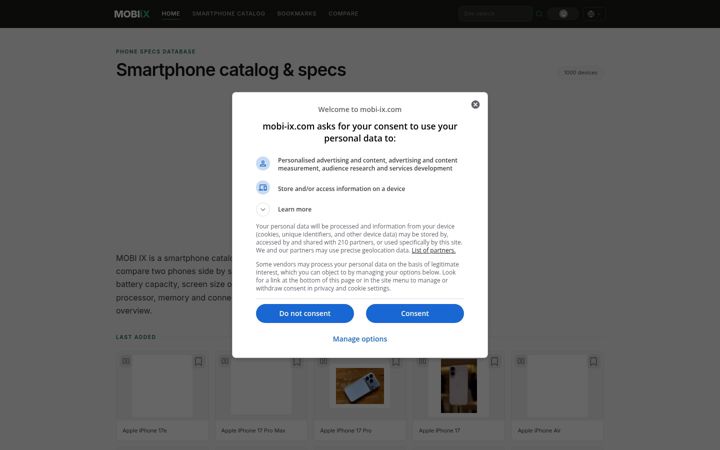Go to the HOME menu item
720x450 pixels.
point(171,14)
